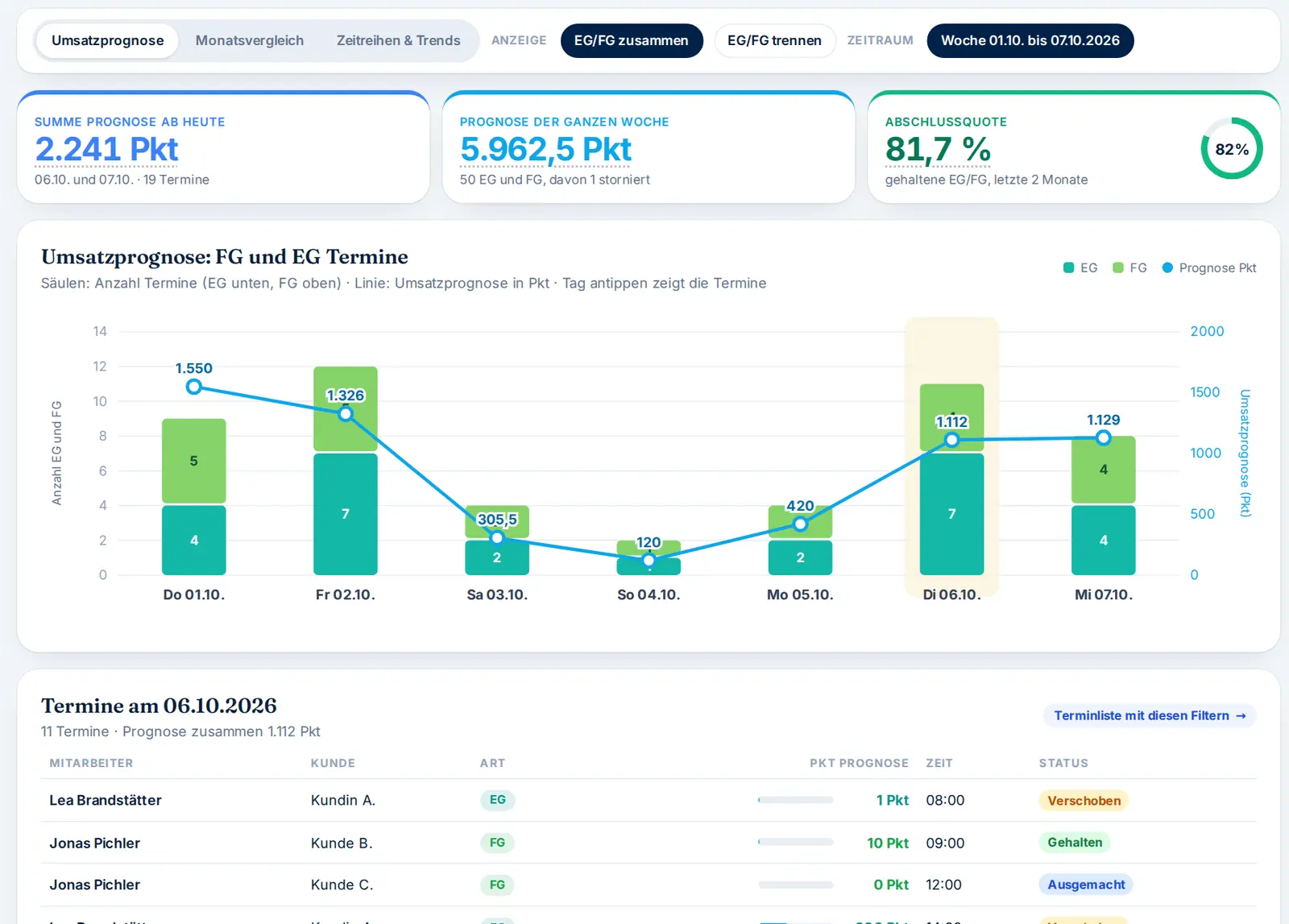Click the 5.962,5 Pkt weekly forecast value
The height and width of the screenshot is (924, 1289).
[546, 149]
